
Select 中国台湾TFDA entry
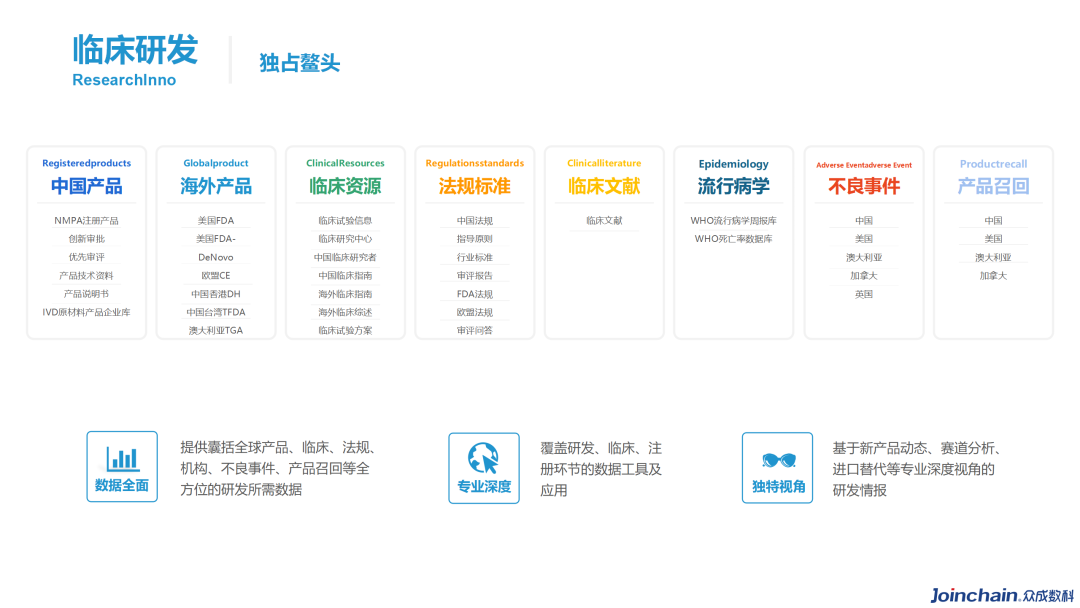216,312
